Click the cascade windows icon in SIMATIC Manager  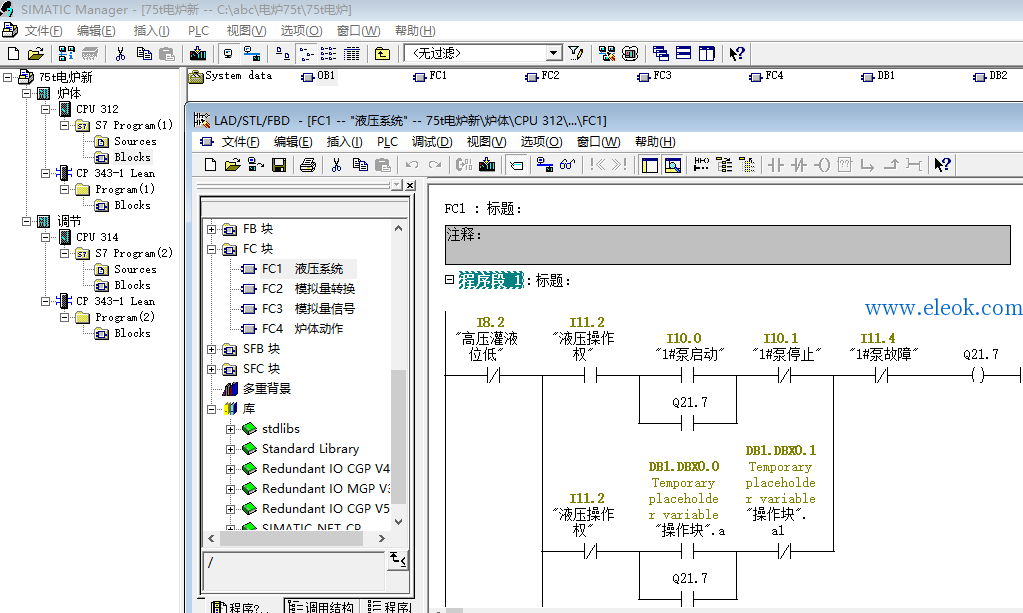[x=660, y=53]
